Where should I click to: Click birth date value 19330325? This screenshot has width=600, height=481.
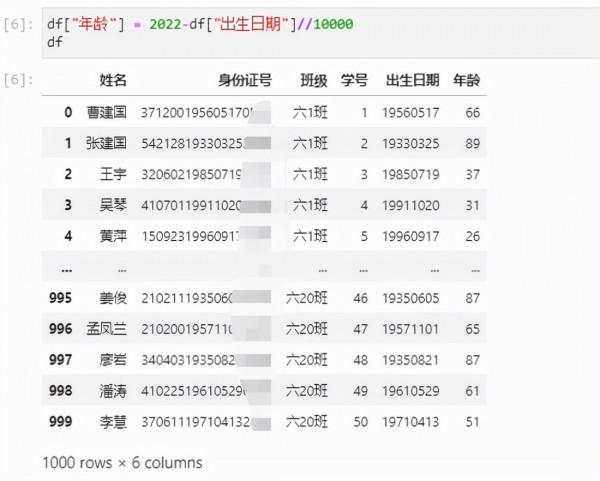[411, 144]
